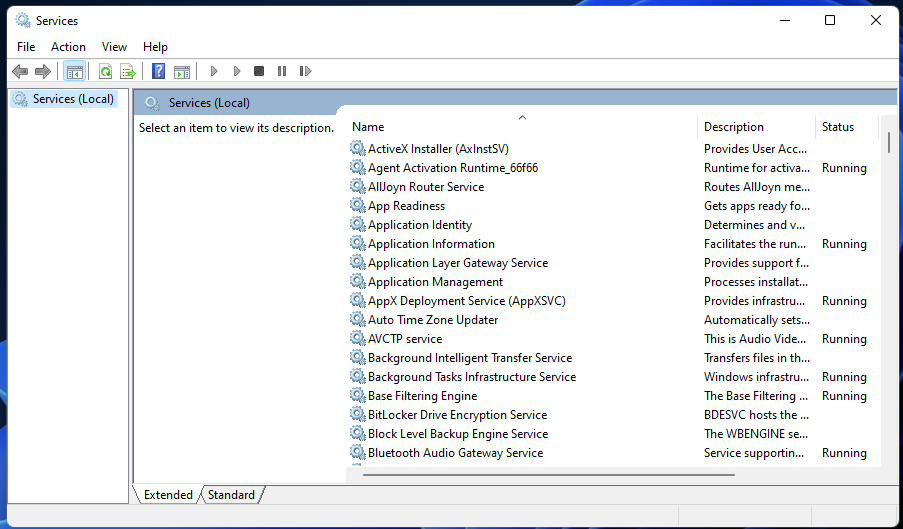Viewport: 903px width, 529px height.
Task: Click the first Start Service play icon
Action: tap(214, 71)
